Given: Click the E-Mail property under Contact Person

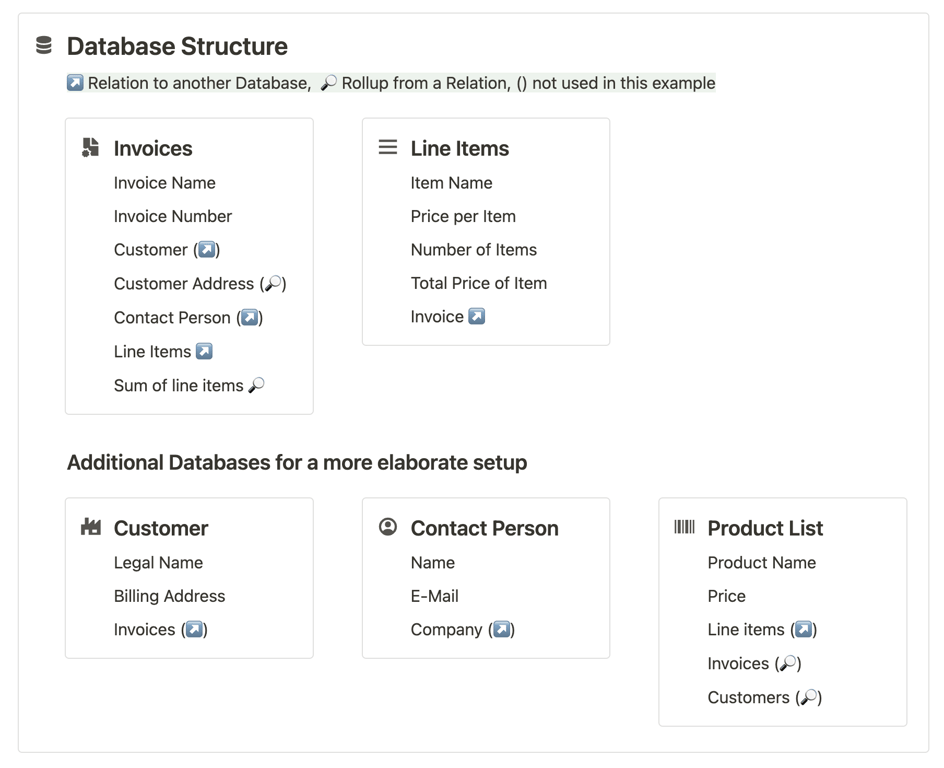Looking at the screenshot, I should click(x=434, y=596).
